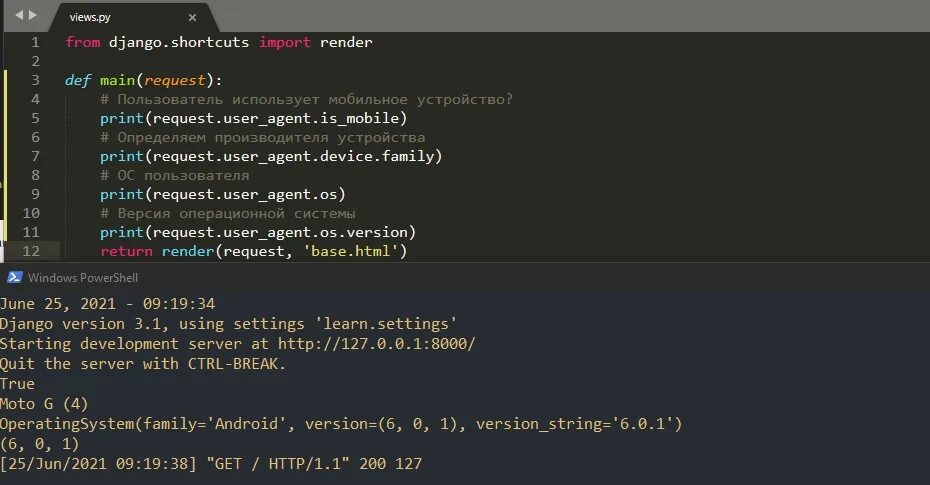Click the Windows PowerShell icon
Screen dimensions: 930x485
point(14,277)
